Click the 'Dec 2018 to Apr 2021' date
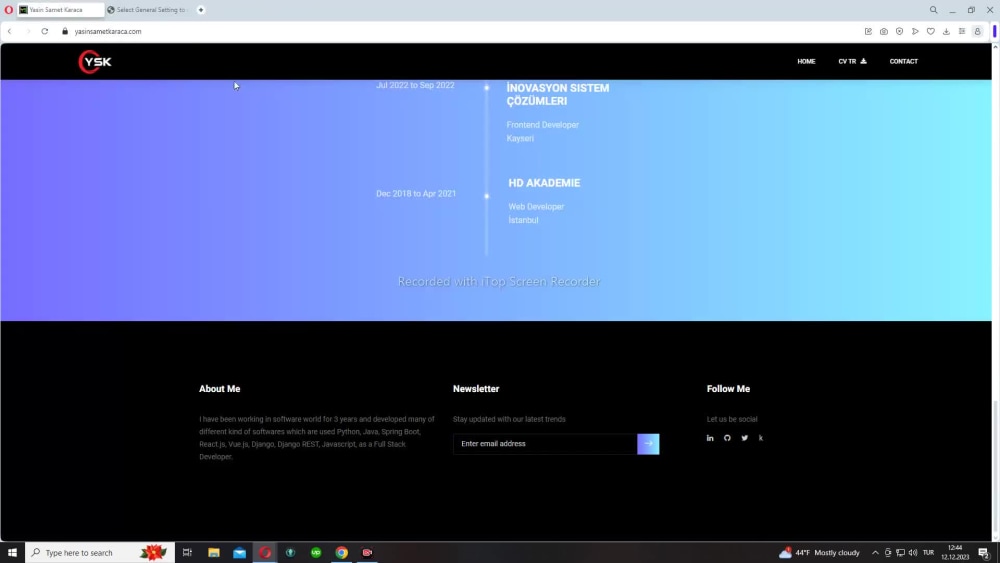The image size is (1000, 563). click(416, 194)
